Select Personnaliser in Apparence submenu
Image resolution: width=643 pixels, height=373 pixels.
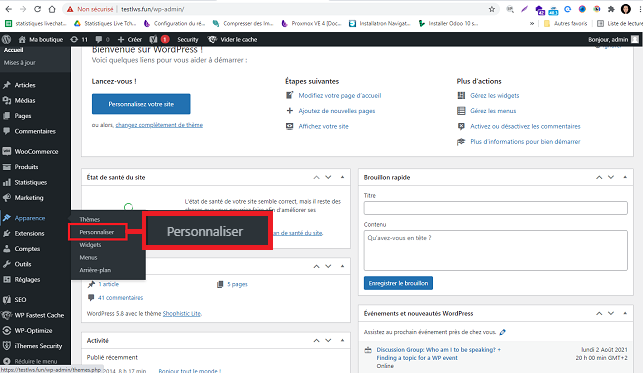point(97,232)
